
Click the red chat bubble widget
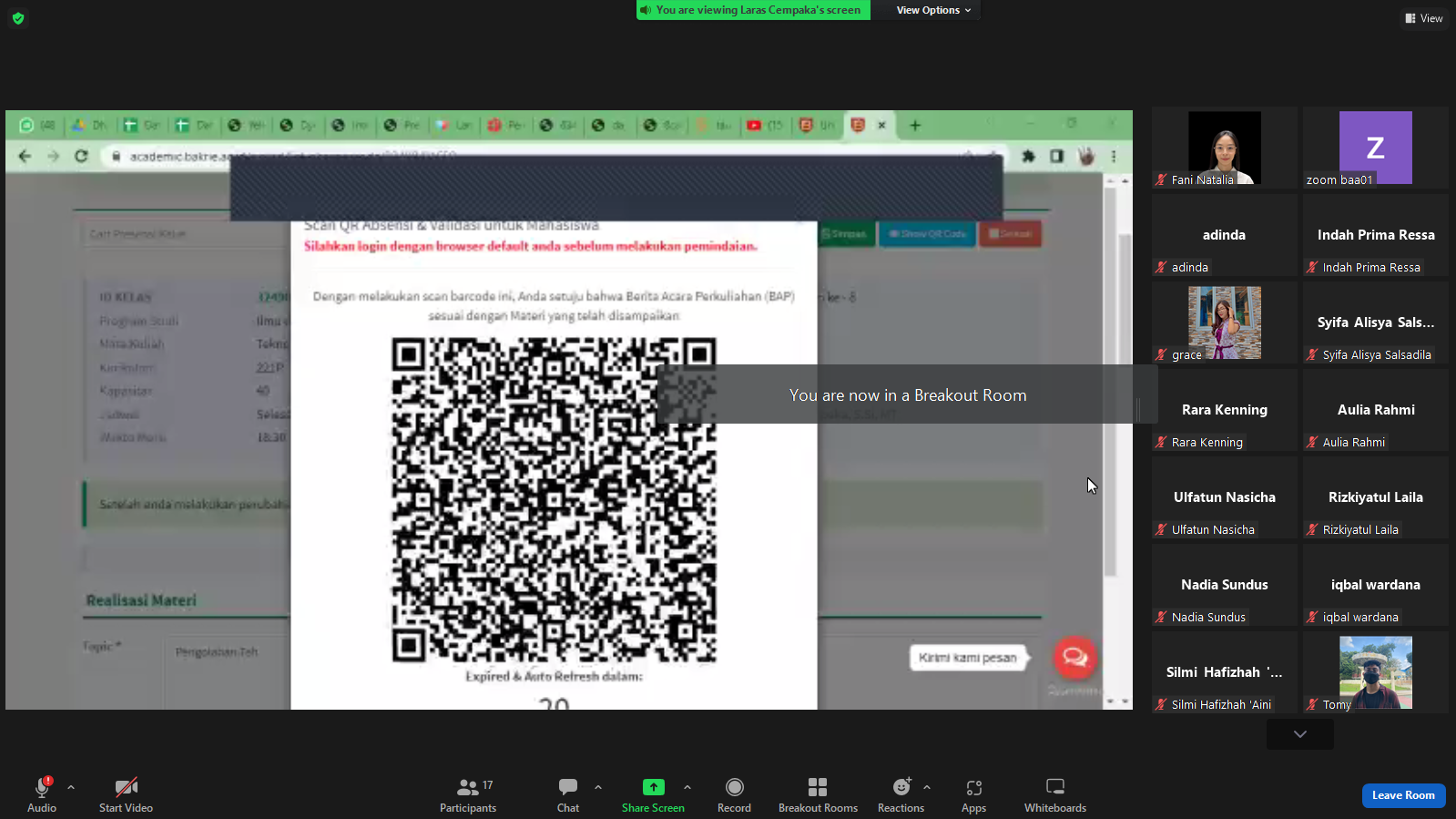coord(1074,657)
